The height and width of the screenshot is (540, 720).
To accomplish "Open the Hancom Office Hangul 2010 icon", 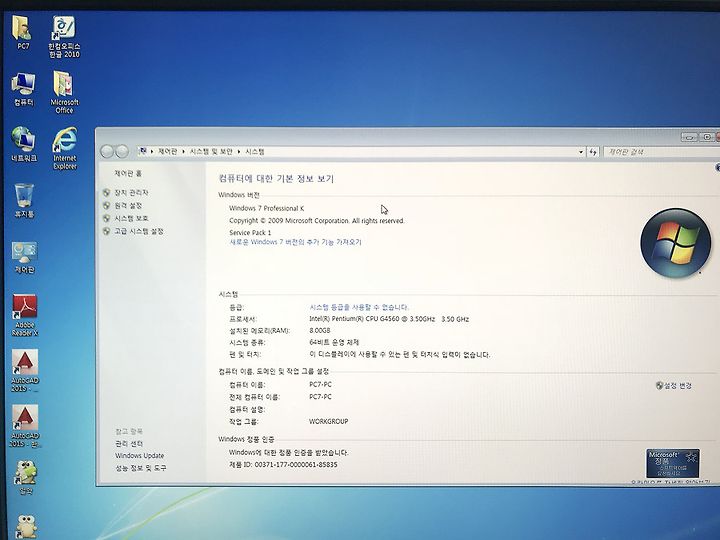I will tap(64, 37).
